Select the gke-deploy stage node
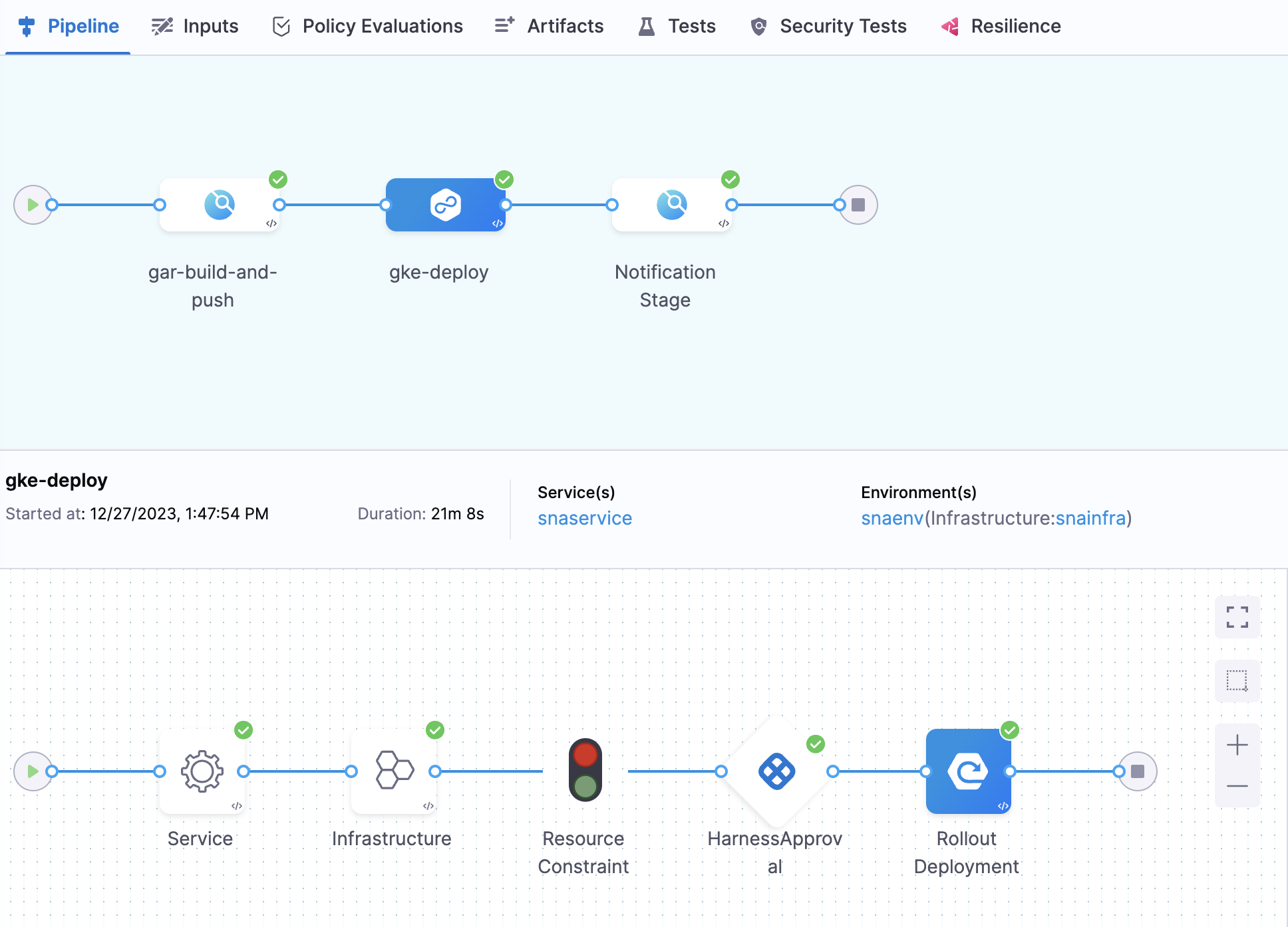Screen dimensions: 1288x927 445,205
